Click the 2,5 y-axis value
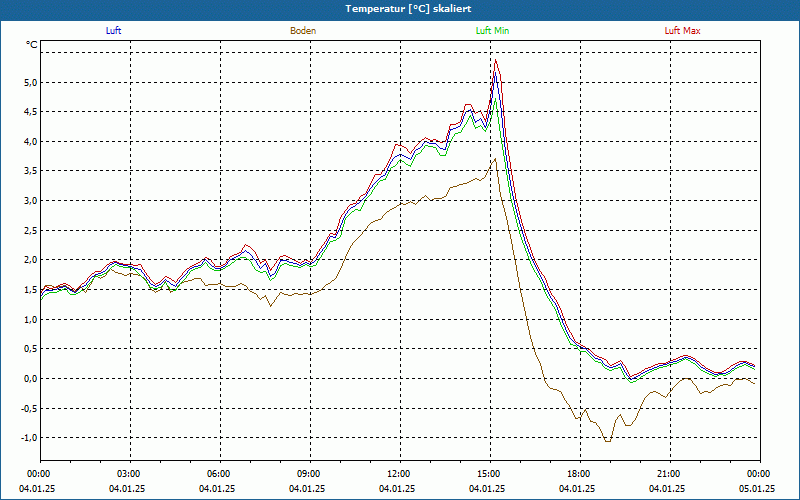 pos(31,231)
